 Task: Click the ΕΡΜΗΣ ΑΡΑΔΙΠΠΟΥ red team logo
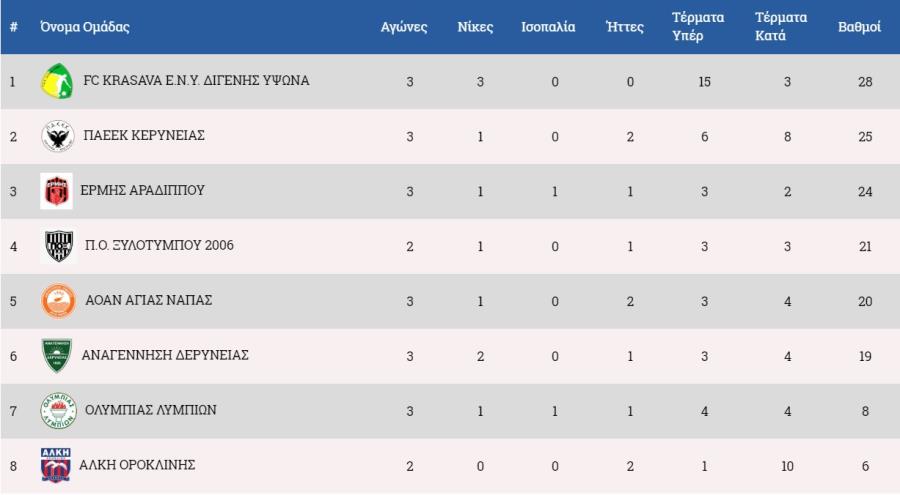pos(57,191)
